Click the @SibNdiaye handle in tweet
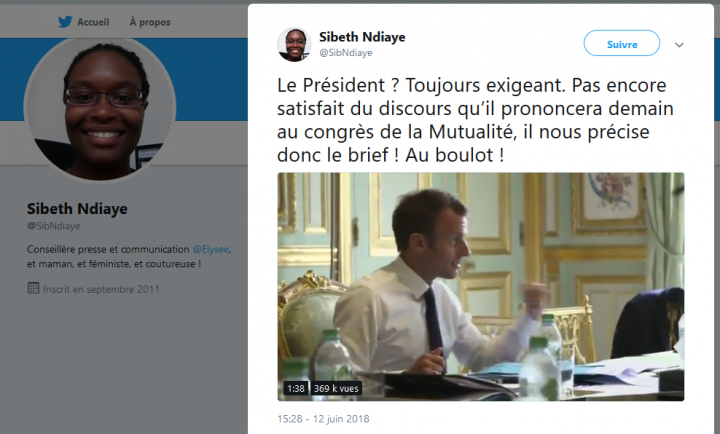 [346, 53]
